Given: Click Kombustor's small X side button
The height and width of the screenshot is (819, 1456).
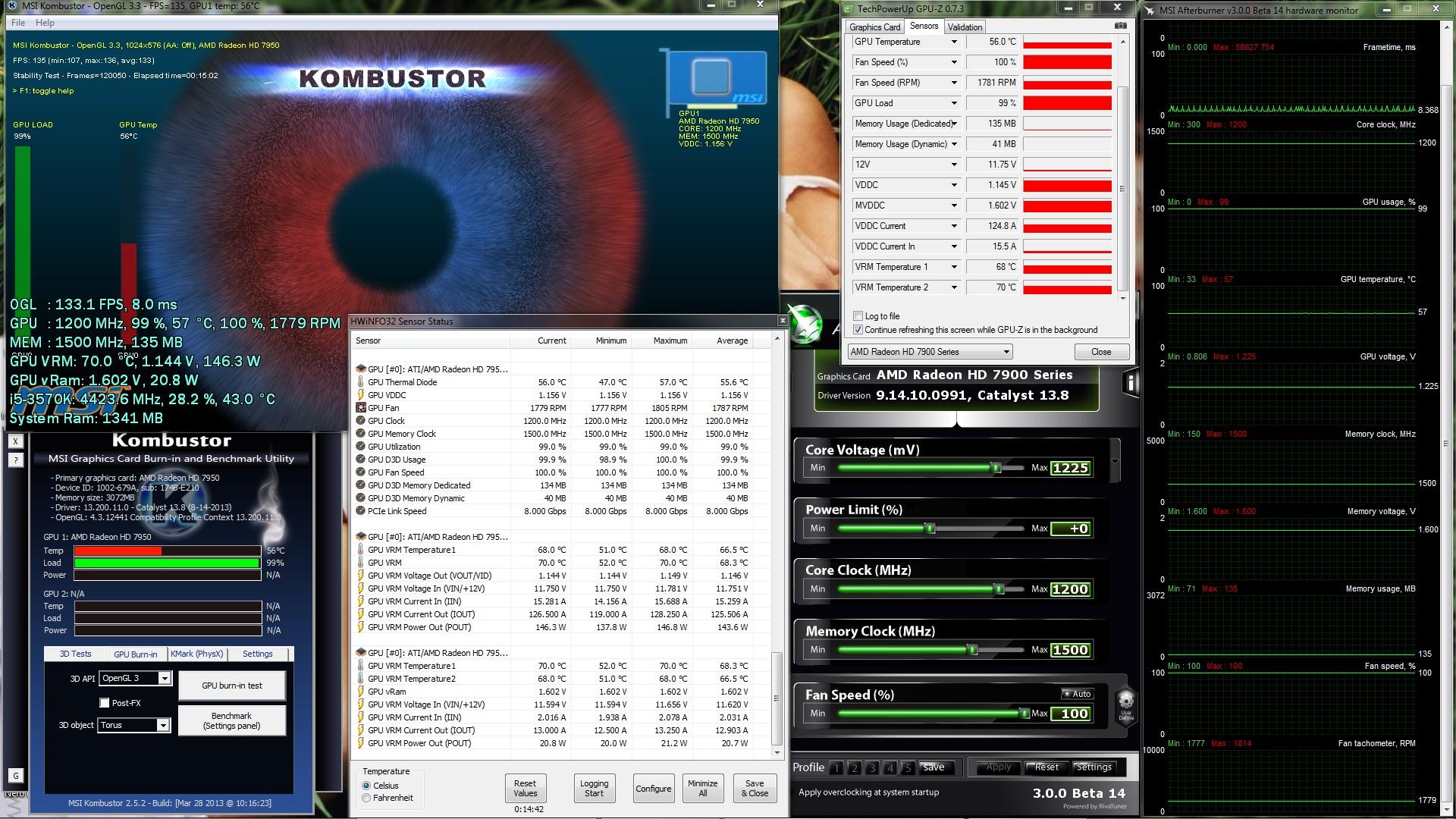Looking at the screenshot, I should click(16, 441).
